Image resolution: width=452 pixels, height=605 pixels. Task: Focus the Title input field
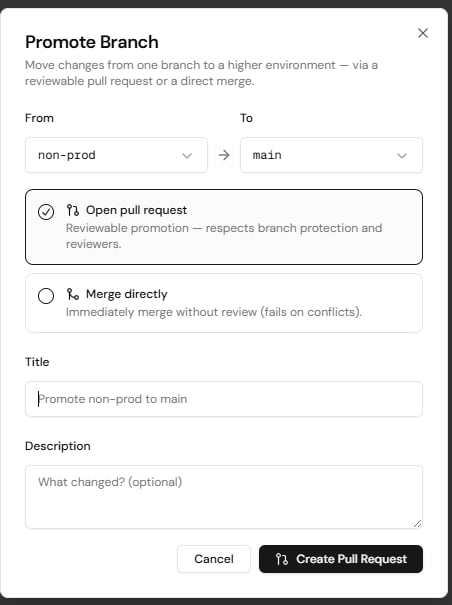(x=224, y=399)
